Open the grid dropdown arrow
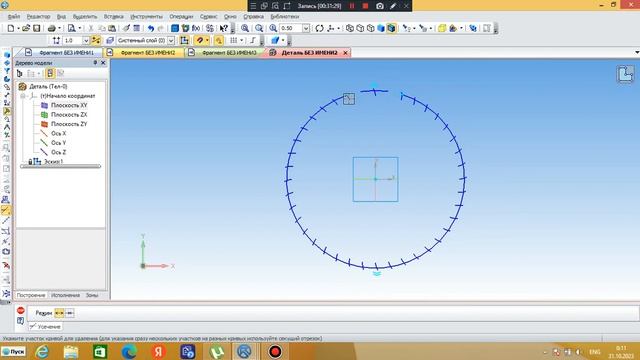Viewport: 640px width, 360px height. pyautogui.click(x=242, y=40)
